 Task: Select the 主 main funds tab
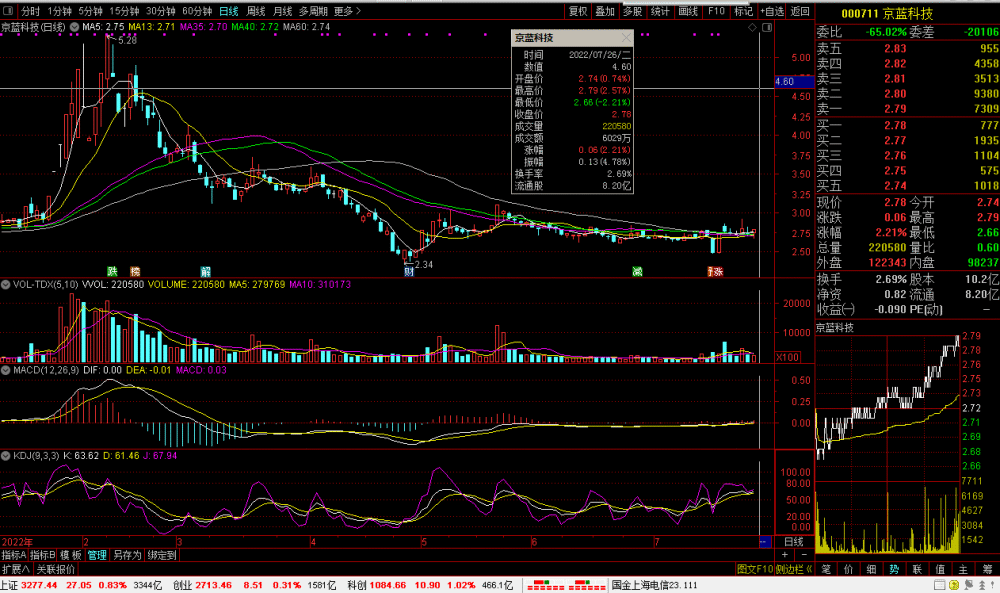[963, 569]
